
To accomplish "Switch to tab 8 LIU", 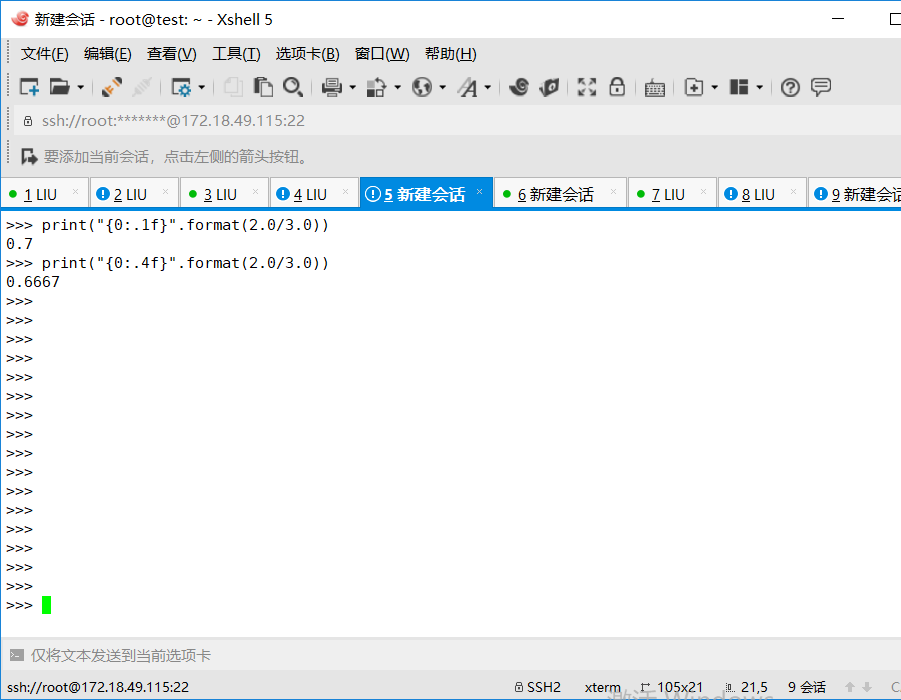I will (x=763, y=194).
